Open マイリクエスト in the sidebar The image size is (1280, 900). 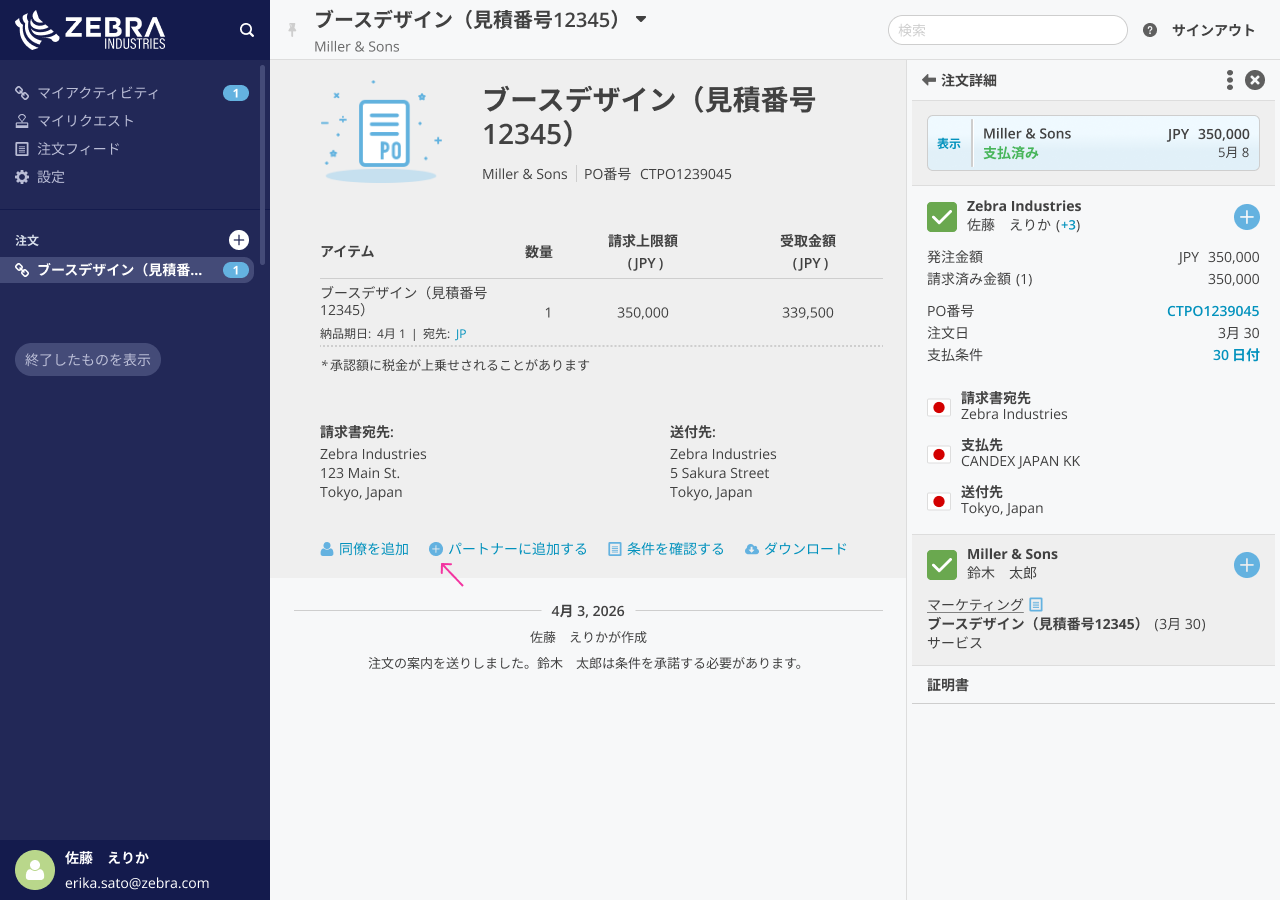point(85,121)
